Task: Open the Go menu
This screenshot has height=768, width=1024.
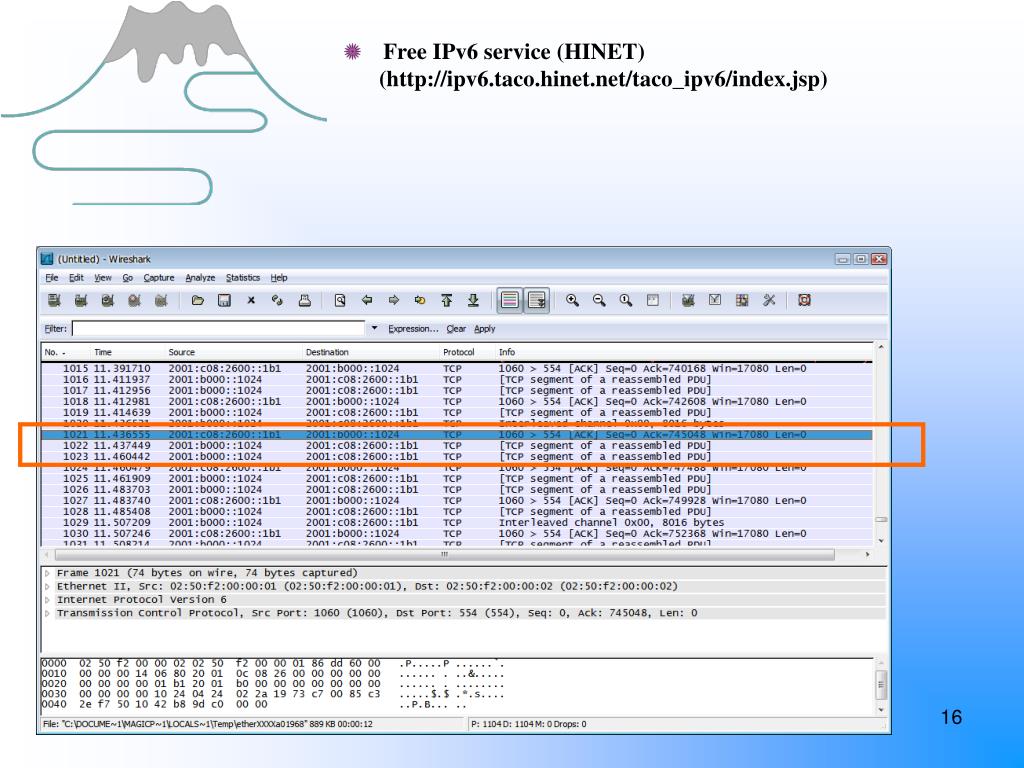Action: (x=127, y=278)
